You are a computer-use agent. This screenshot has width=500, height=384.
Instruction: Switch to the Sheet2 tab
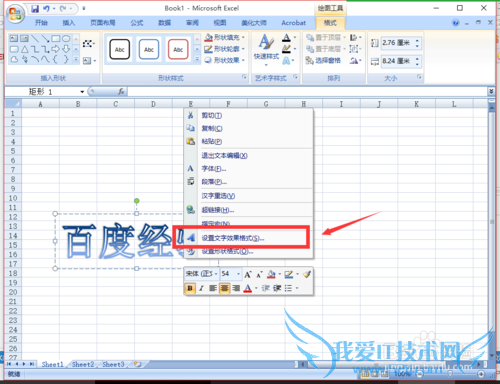83,364
